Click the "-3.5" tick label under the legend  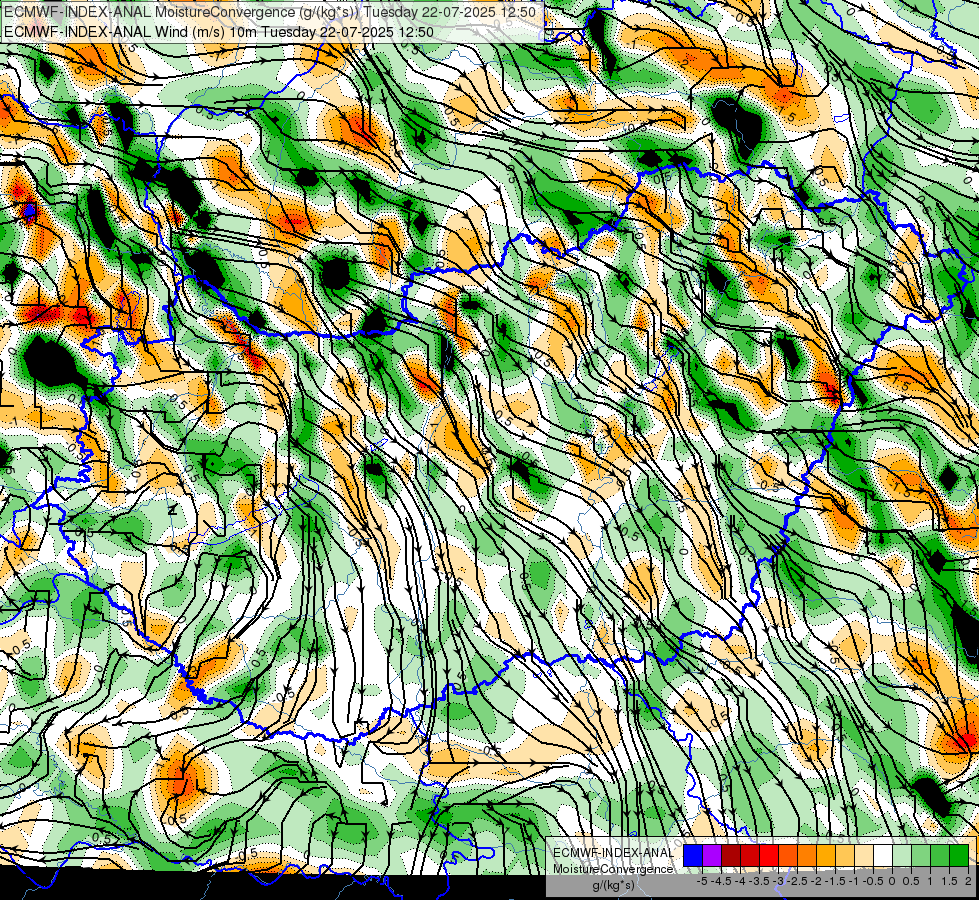pos(759,881)
